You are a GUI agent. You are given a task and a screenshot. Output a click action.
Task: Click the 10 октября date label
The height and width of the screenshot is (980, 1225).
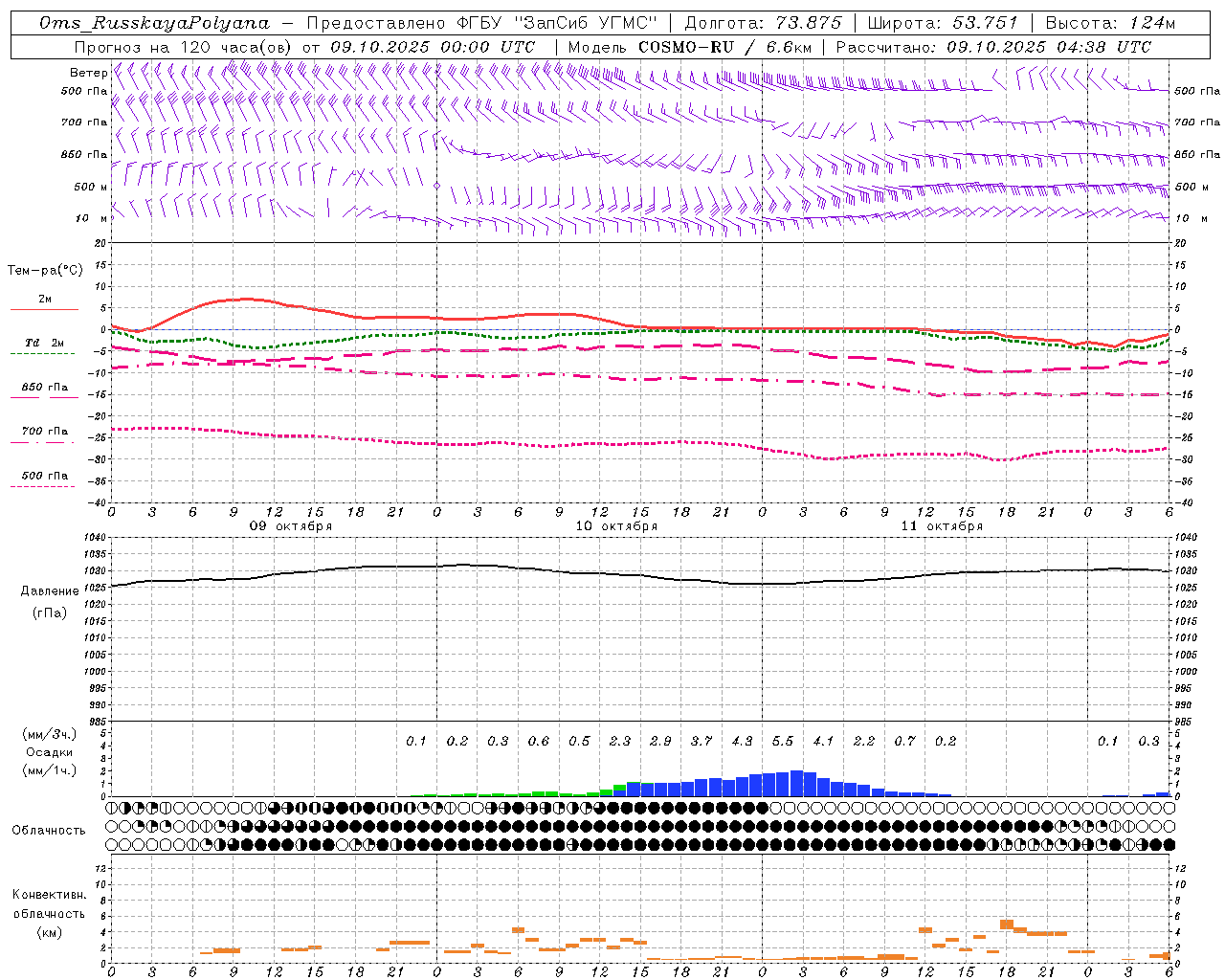(x=616, y=525)
